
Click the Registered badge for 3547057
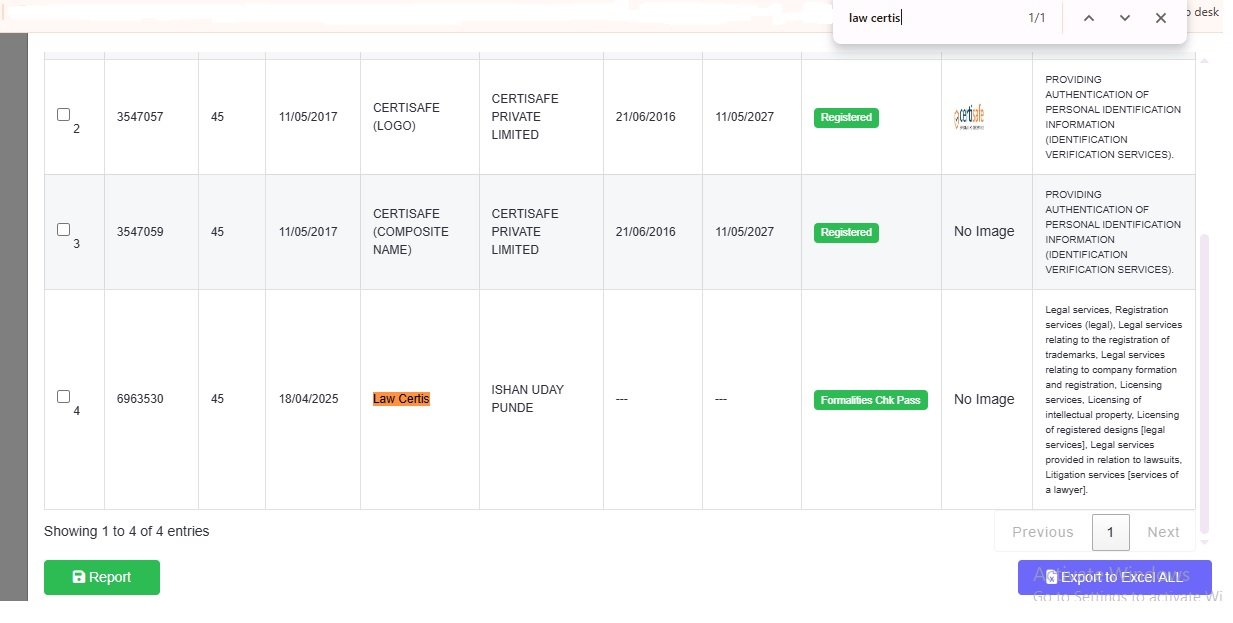[x=846, y=117]
